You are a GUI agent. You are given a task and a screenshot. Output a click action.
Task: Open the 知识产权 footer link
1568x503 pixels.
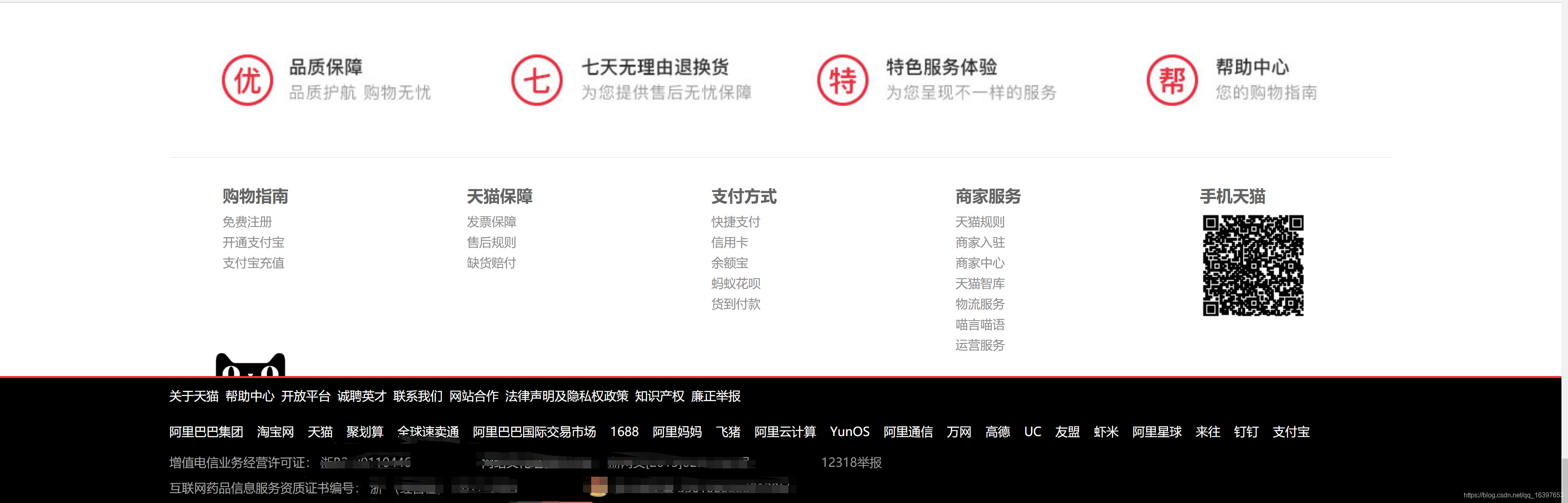tap(659, 397)
